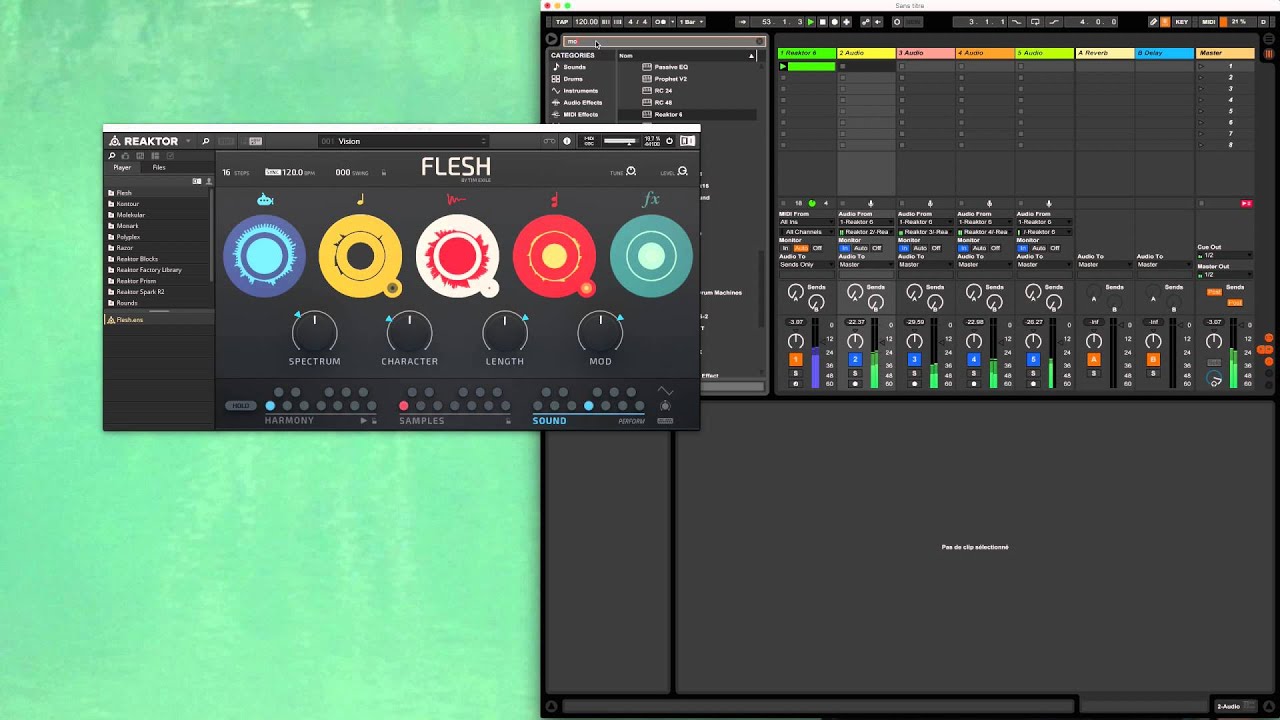Click the Reaktor logo icon
1280x720 pixels.
coord(115,141)
